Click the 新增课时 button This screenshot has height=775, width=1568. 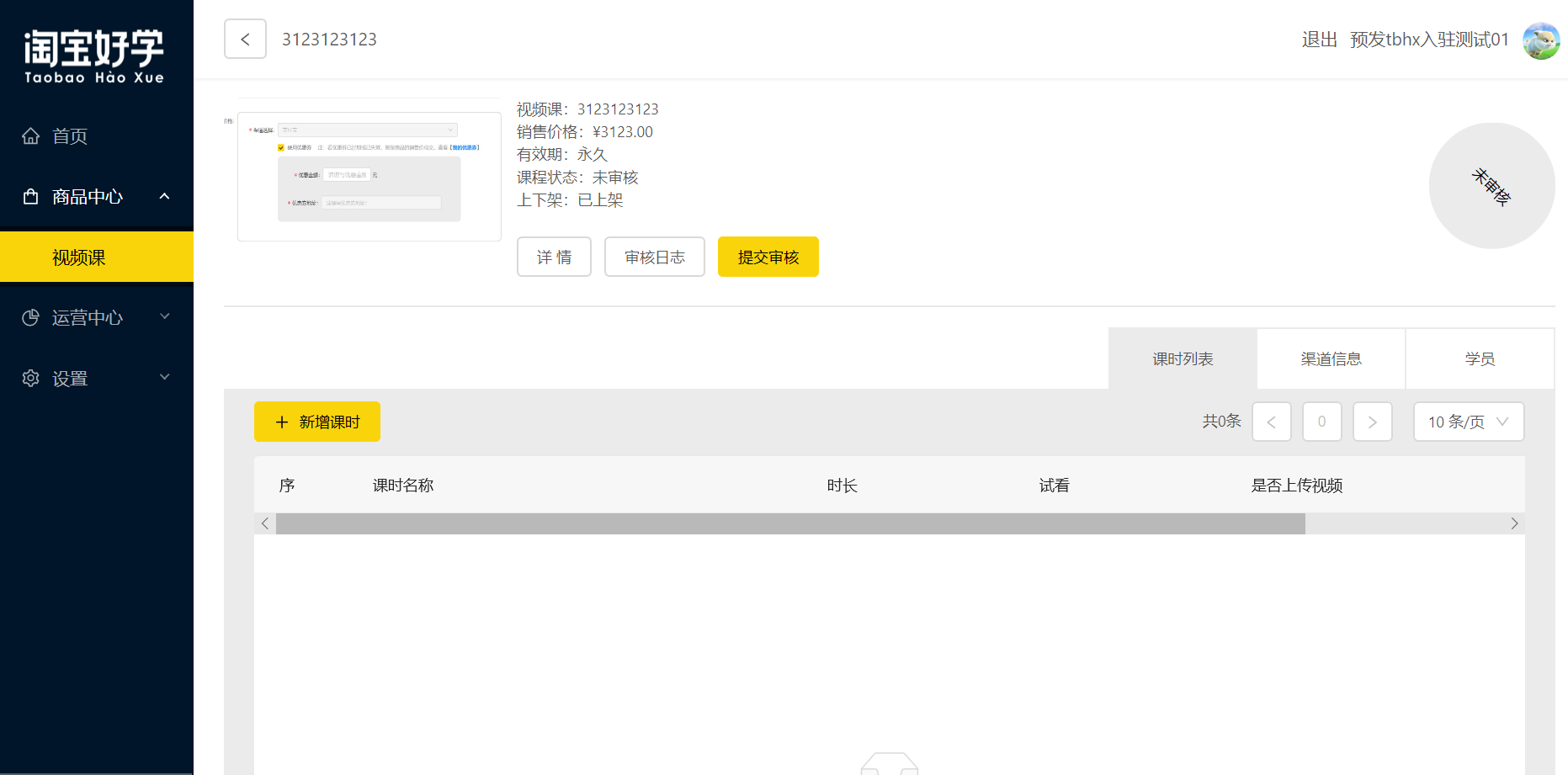[317, 422]
